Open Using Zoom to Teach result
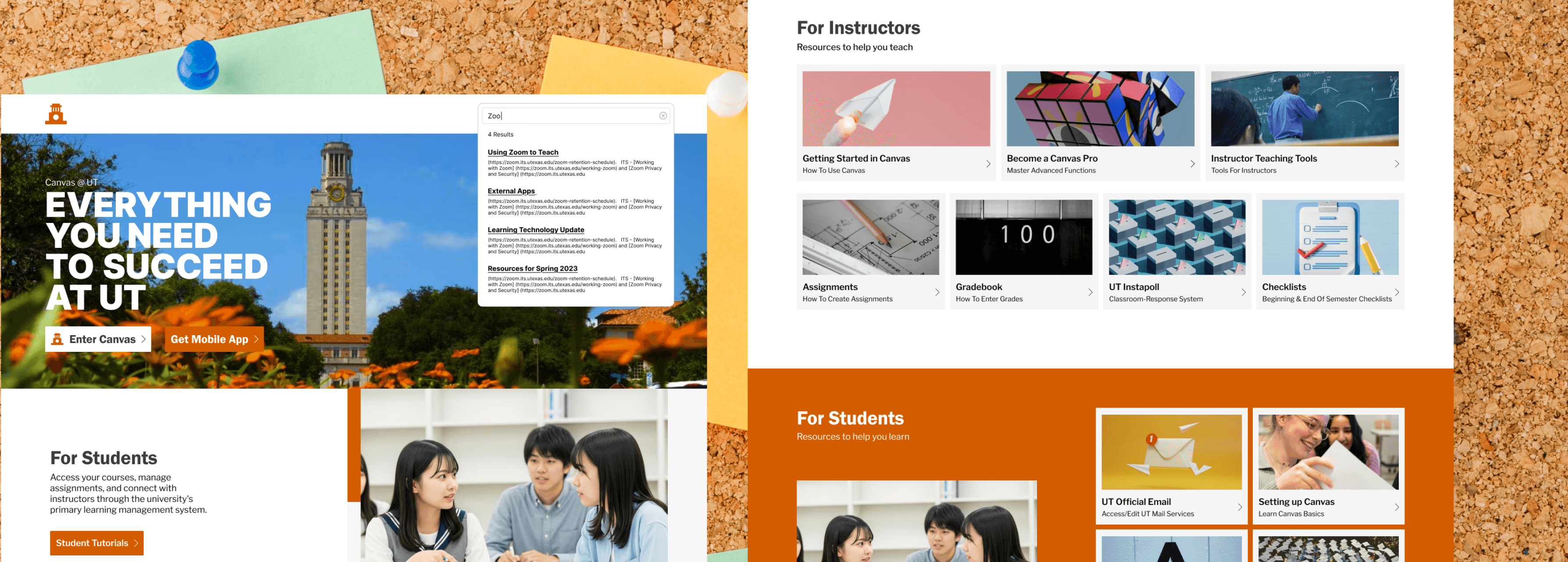This screenshot has width=1568, height=562. coord(522,152)
